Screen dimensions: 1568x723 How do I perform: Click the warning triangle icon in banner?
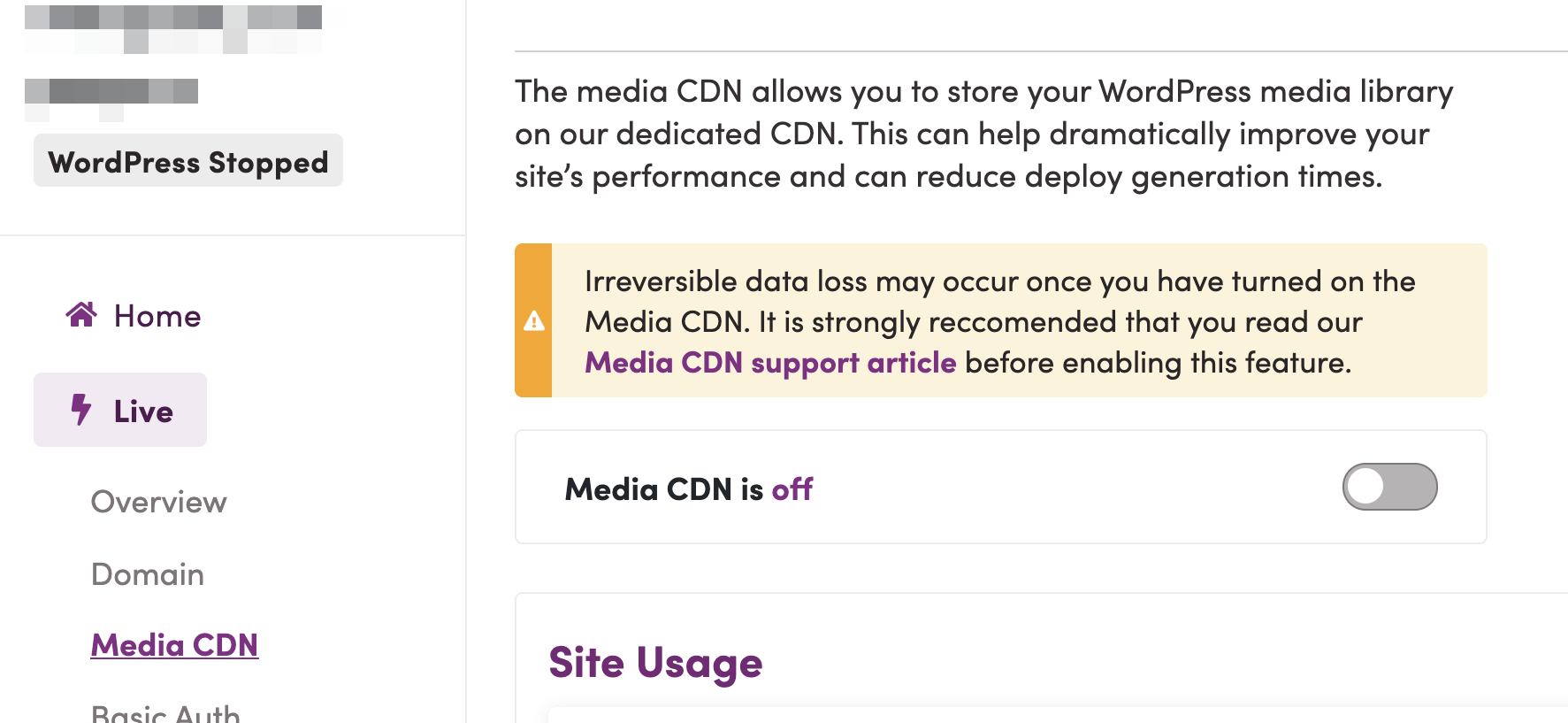tap(534, 320)
